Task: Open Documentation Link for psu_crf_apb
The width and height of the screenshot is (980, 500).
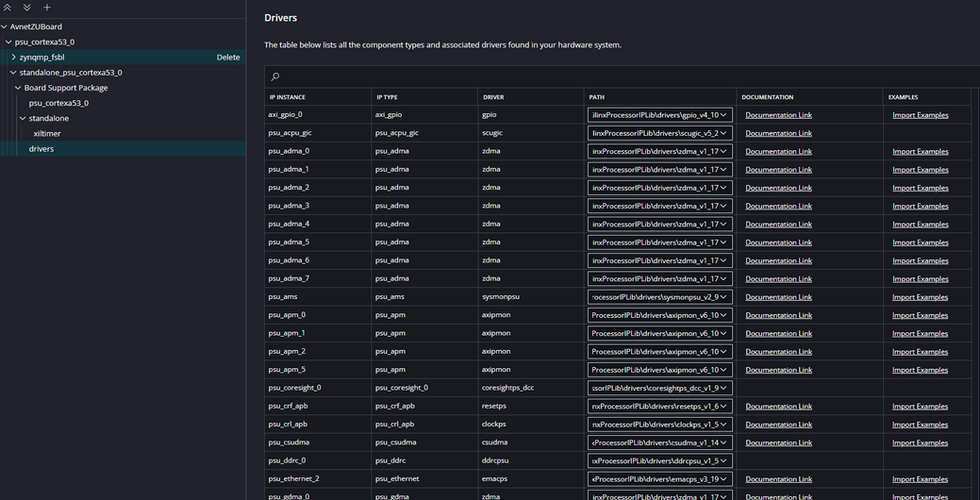Action: click(778, 406)
